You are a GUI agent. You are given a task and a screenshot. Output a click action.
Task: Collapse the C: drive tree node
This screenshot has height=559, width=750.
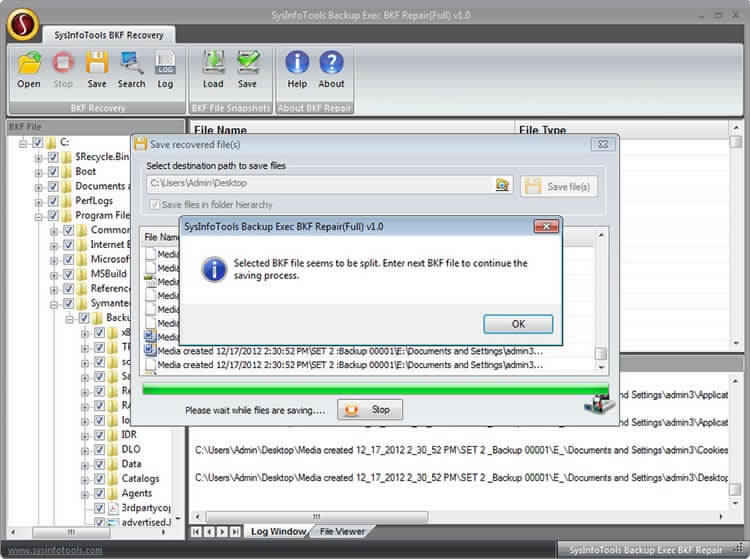click(x=22, y=143)
